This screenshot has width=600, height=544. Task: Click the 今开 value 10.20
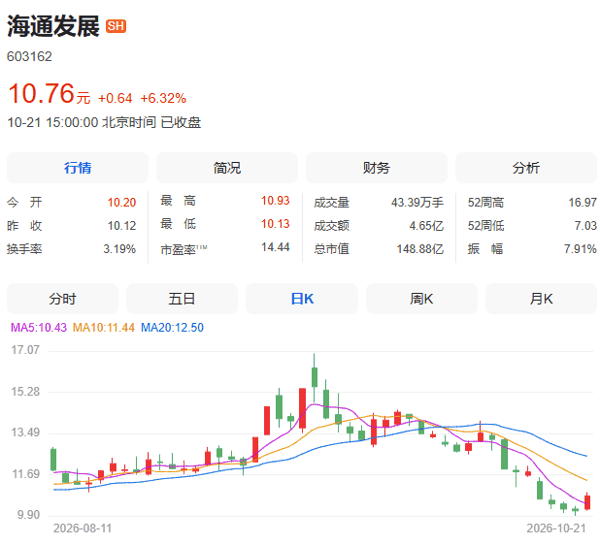pos(122,202)
